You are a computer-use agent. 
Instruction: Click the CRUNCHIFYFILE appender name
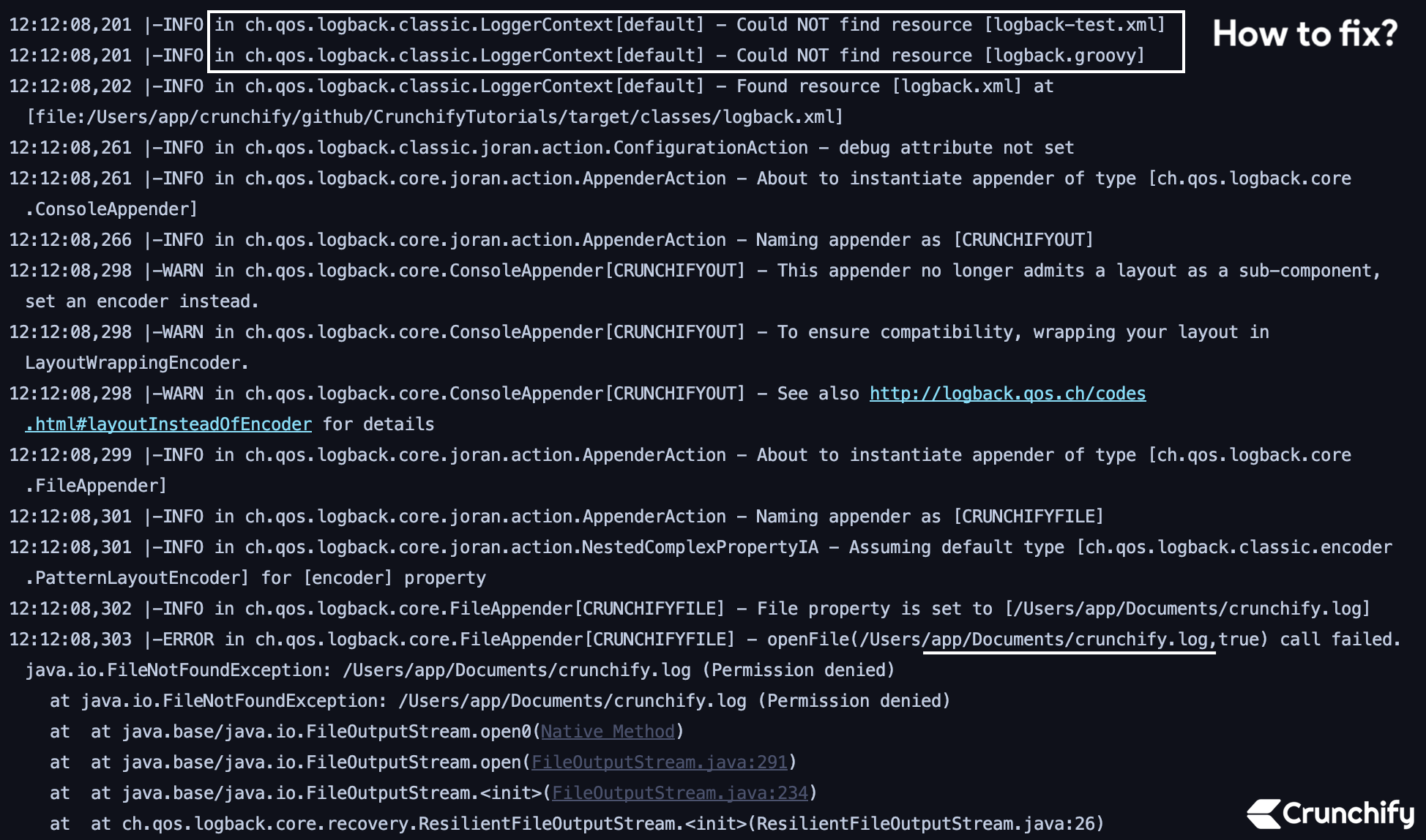click(1033, 516)
